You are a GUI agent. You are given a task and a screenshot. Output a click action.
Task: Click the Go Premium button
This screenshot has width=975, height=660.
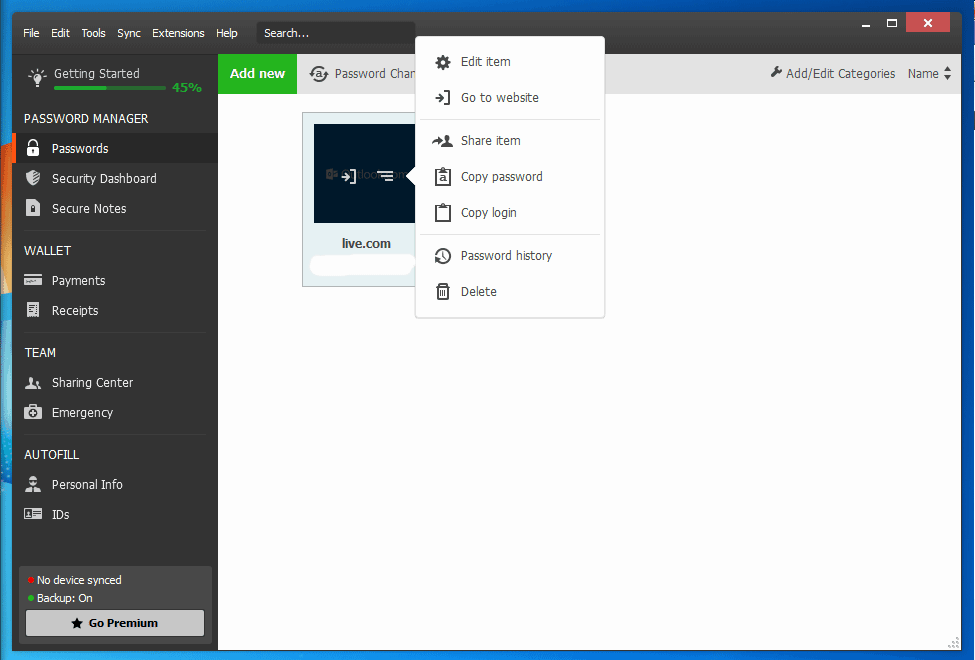[115, 623]
